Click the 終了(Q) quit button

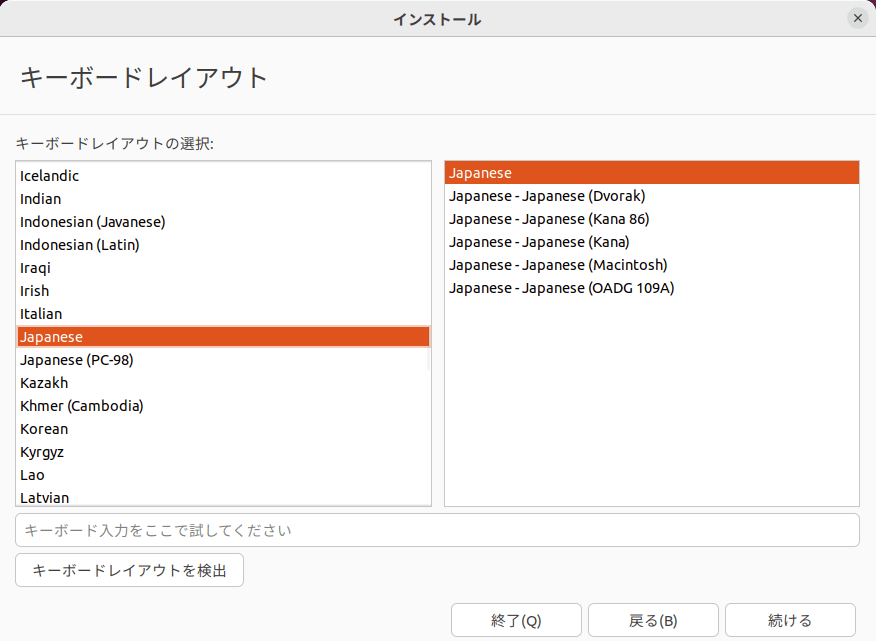tap(516, 620)
